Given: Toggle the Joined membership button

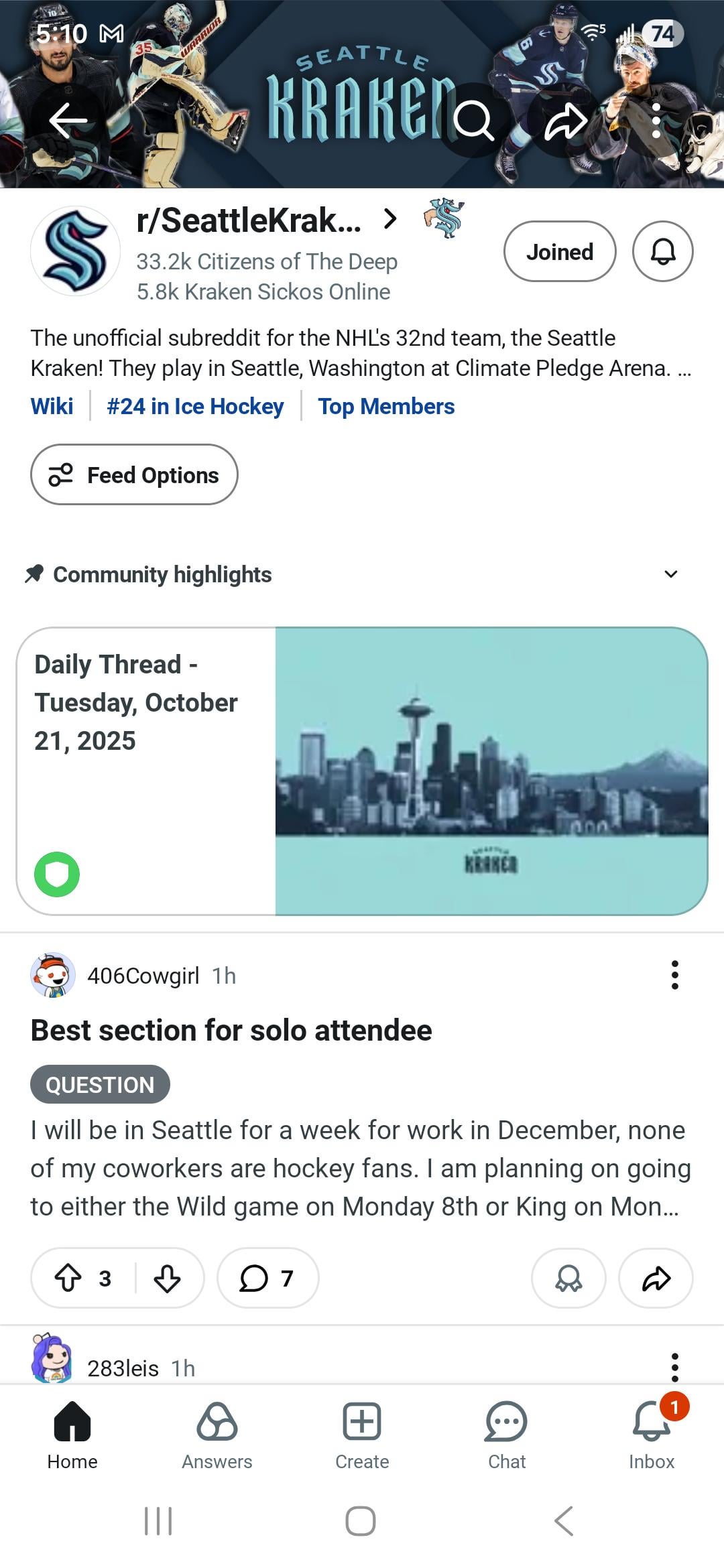Looking at the screenshot, I should click(559, 252).
